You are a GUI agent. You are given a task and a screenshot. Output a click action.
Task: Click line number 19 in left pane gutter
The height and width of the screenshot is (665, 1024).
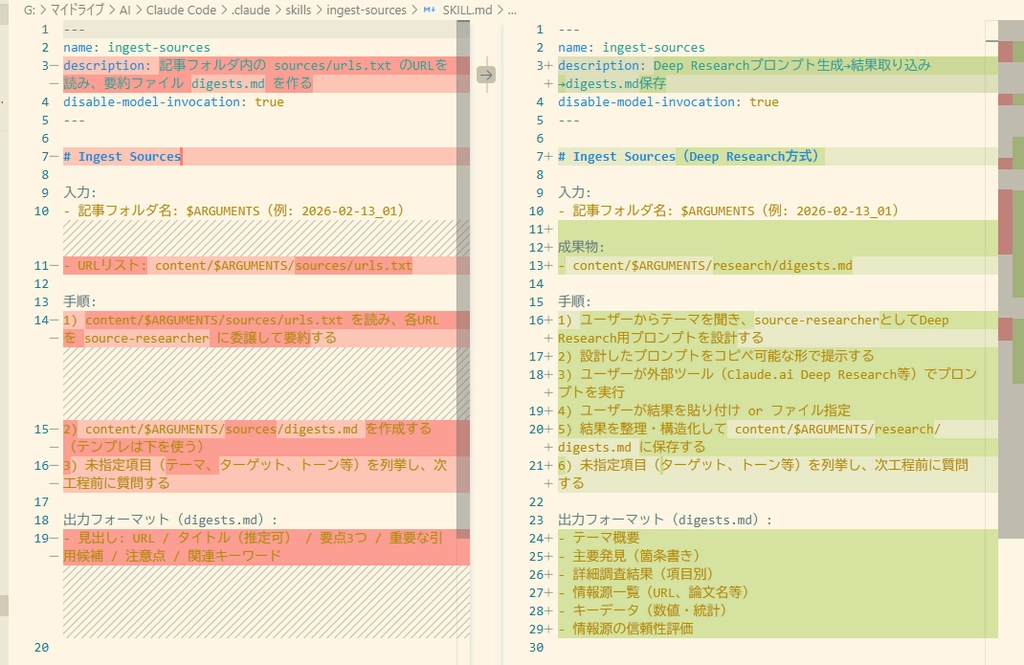[x=41, y=538]
